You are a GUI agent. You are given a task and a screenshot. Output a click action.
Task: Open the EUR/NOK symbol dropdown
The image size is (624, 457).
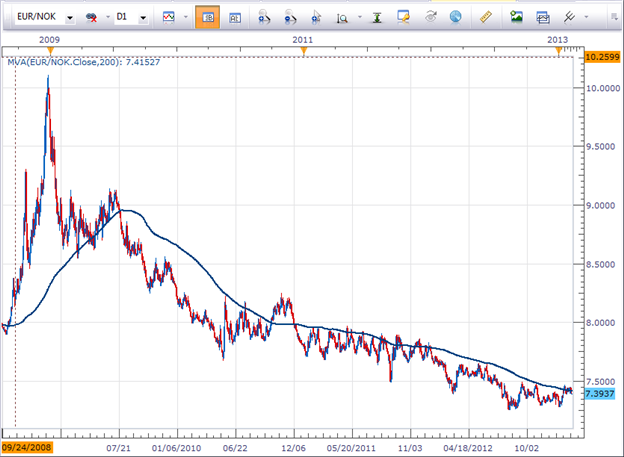coord(70,18)
